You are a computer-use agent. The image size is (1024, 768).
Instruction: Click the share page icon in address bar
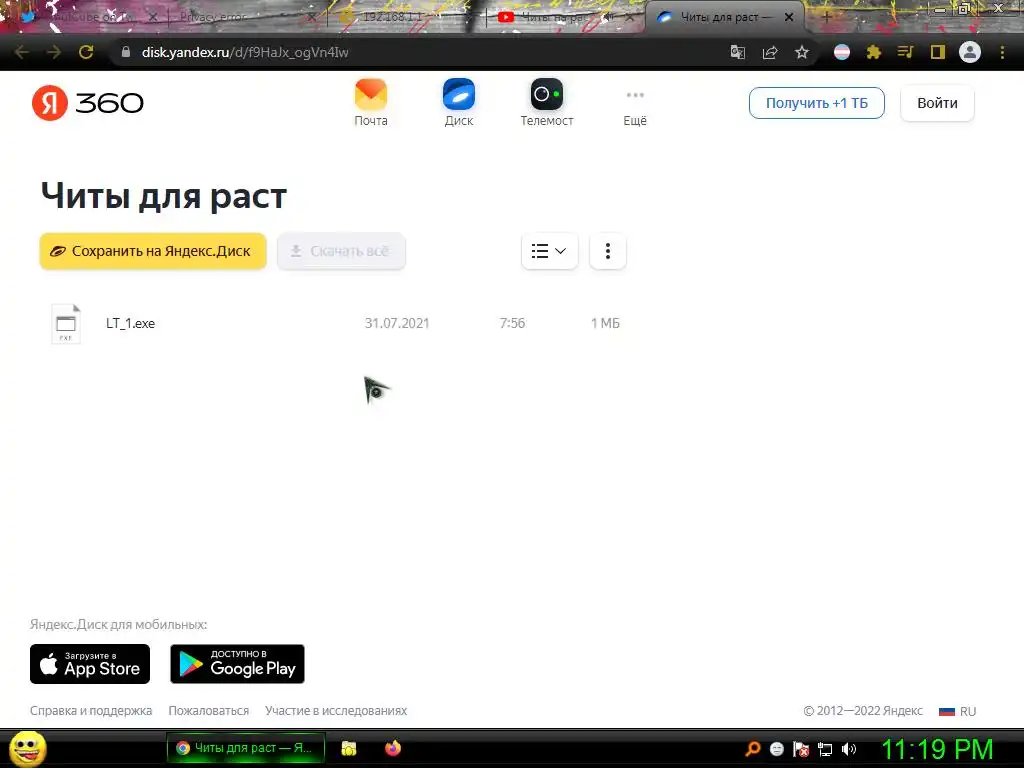point(770,52)
